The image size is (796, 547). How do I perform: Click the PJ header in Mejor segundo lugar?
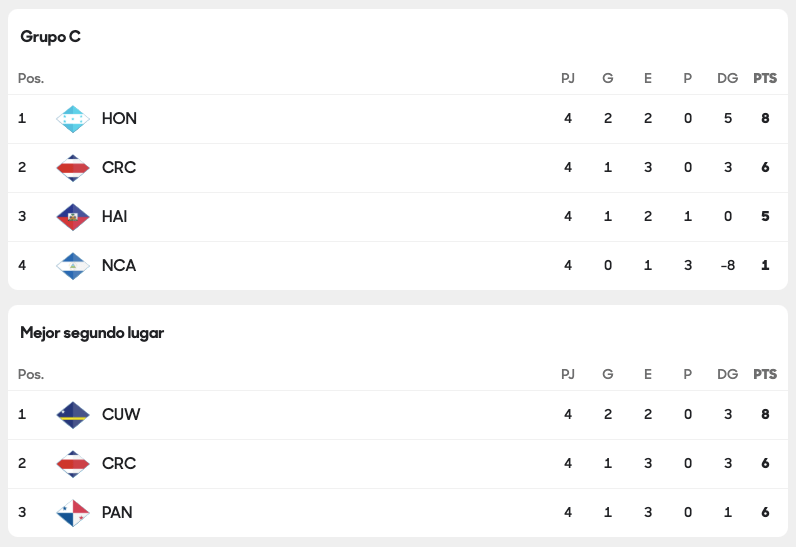point(568,374)
